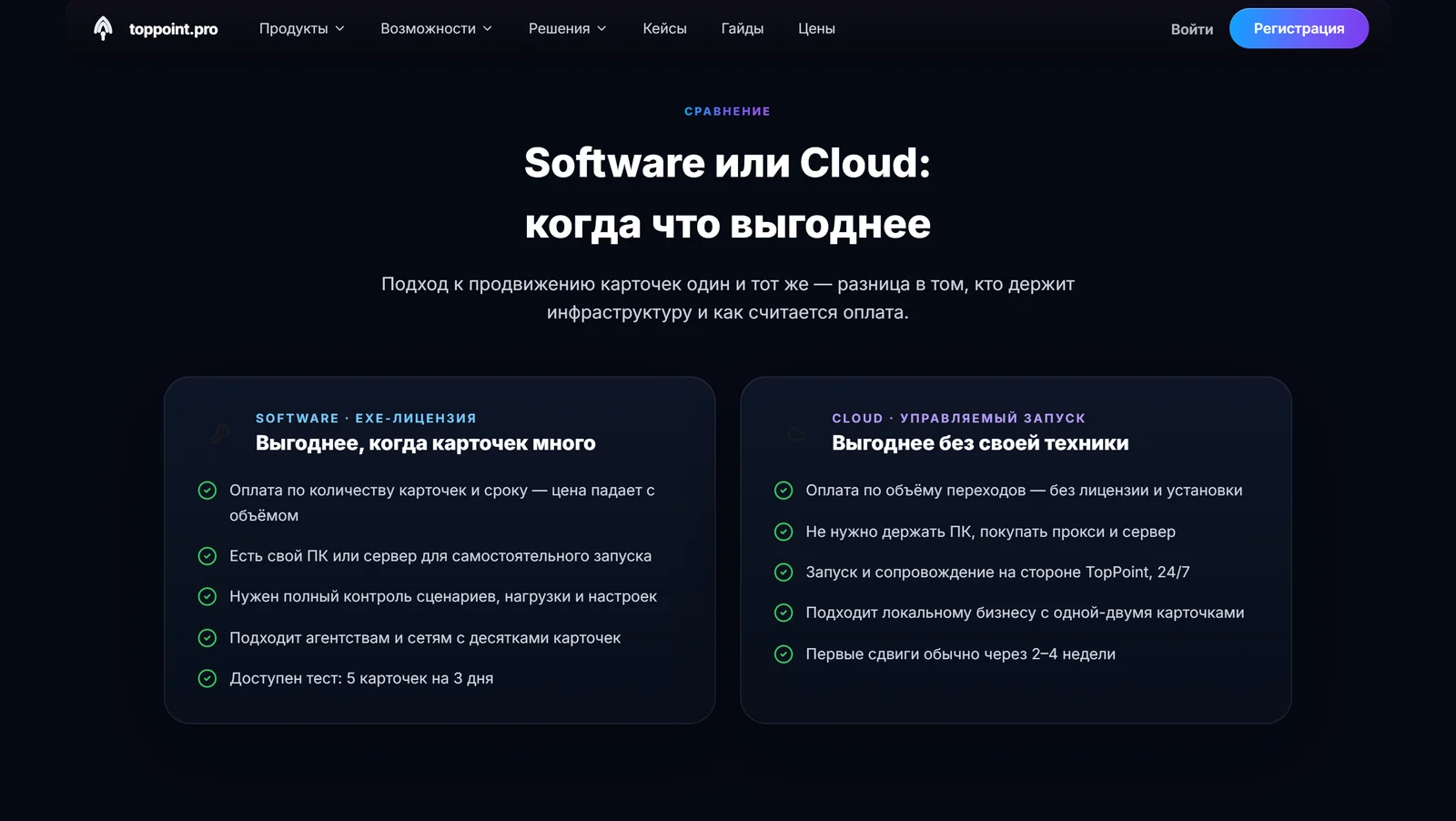The image size is (1456, 821).
Task: Click checkmark icon beside 'Подходит агентствам и сетям'
Action: pyautogui.click(x=207, y=638)
